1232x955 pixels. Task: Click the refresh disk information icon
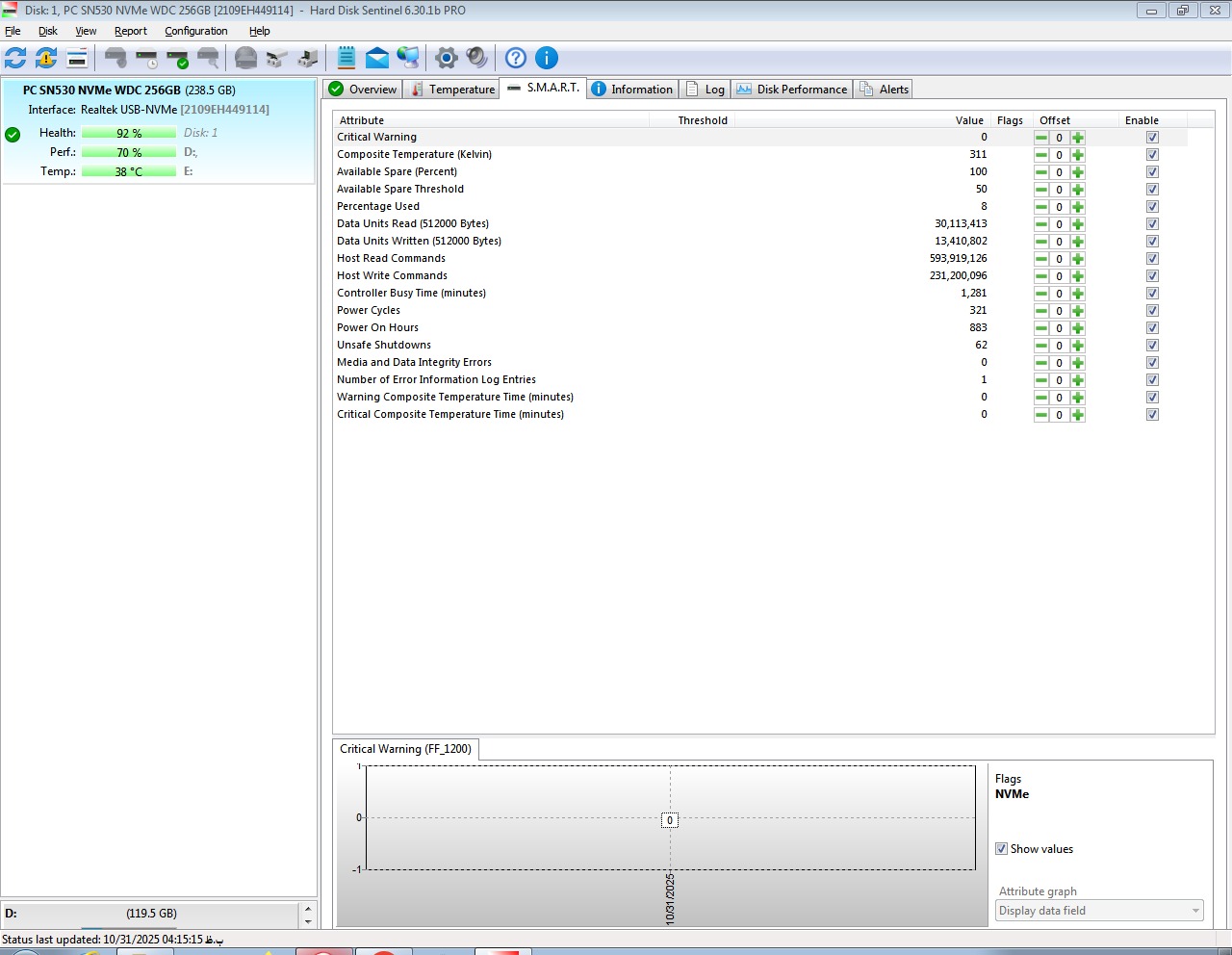pyautogui.click(x=15, y=58)
